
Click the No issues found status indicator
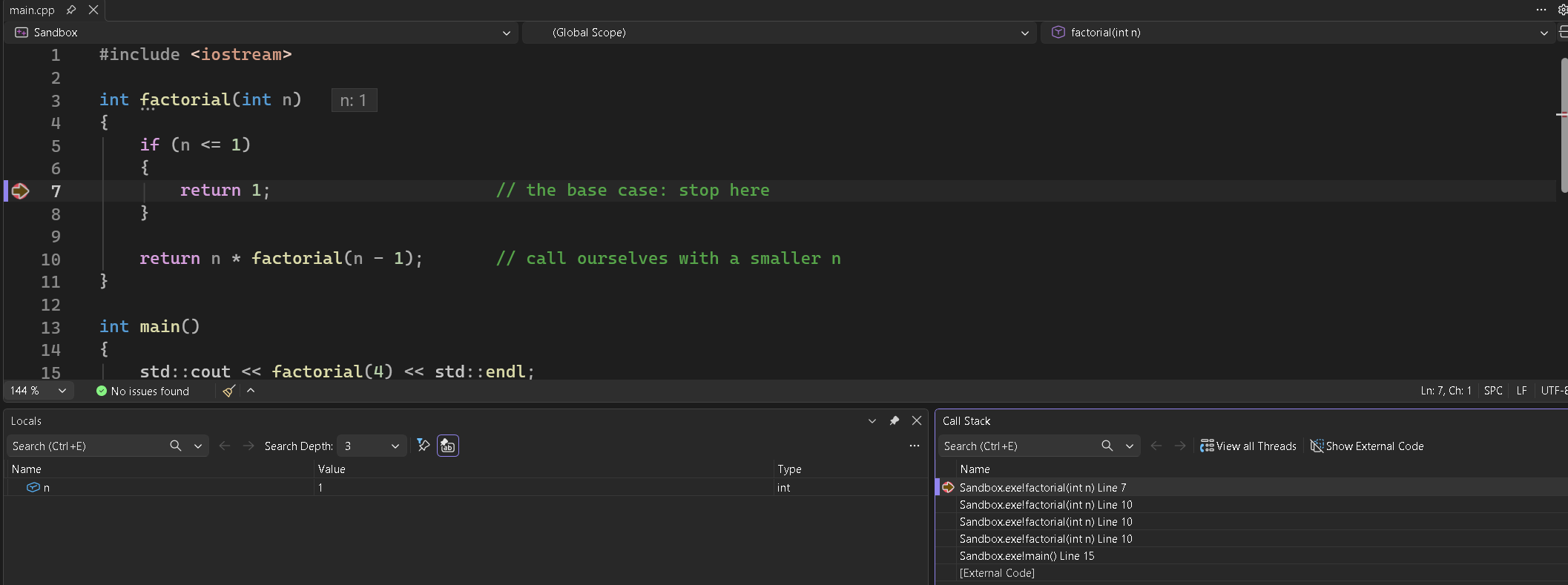[142, 391]
